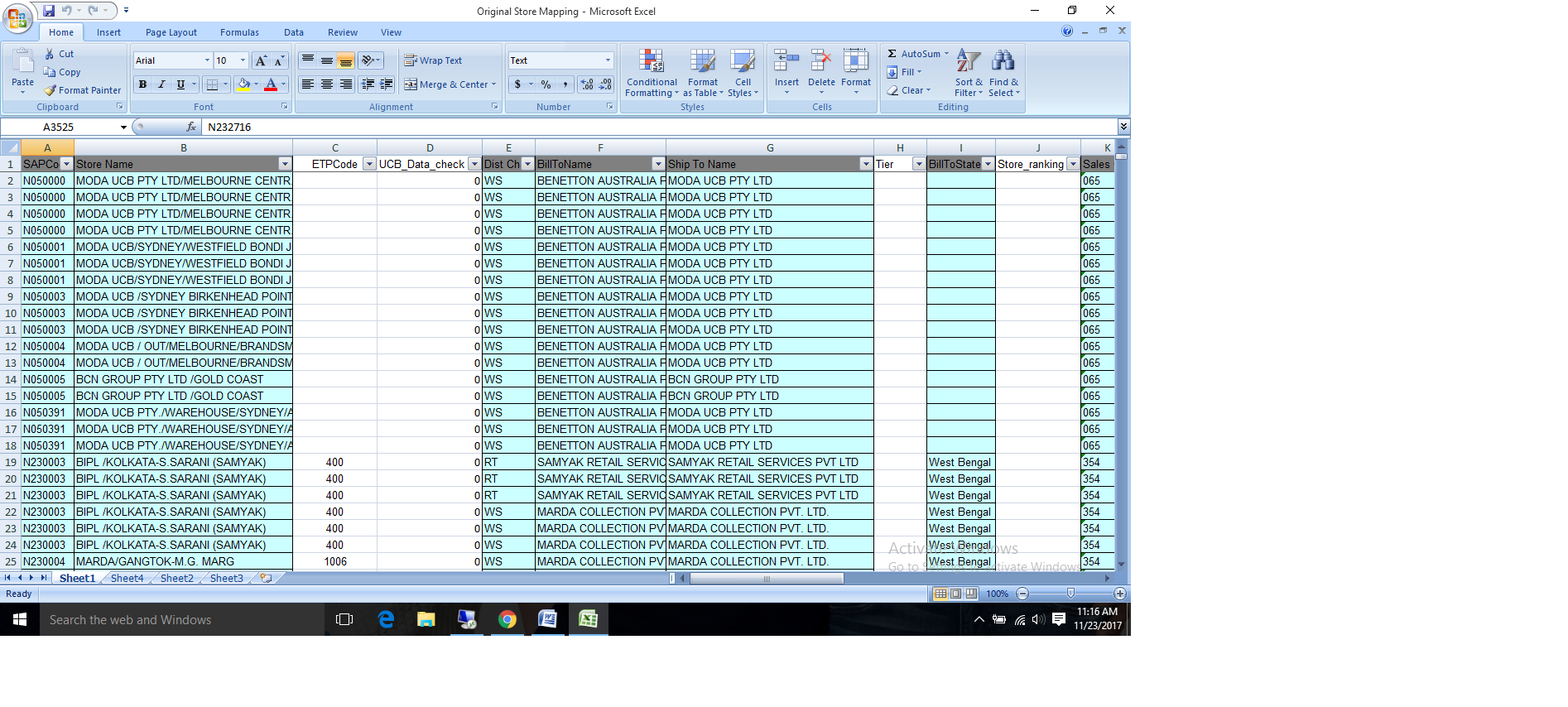The width and height of the screenshot is (1568, 707).
Task: Click the Excel icon in taskbar
Action: click(588, 619)
